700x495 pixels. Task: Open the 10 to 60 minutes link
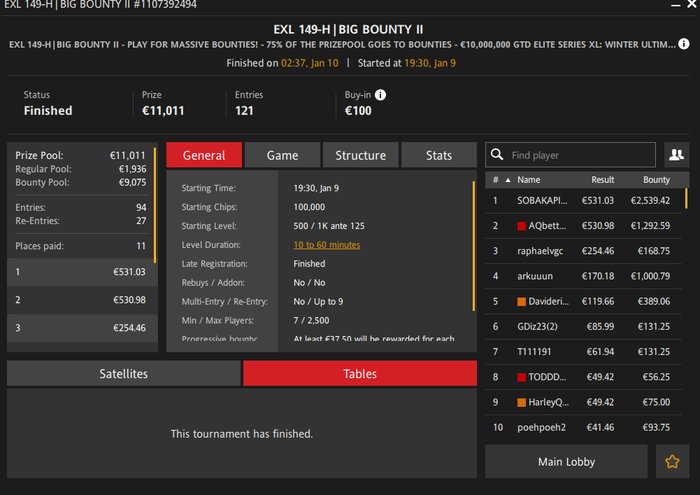pos(327,245)
